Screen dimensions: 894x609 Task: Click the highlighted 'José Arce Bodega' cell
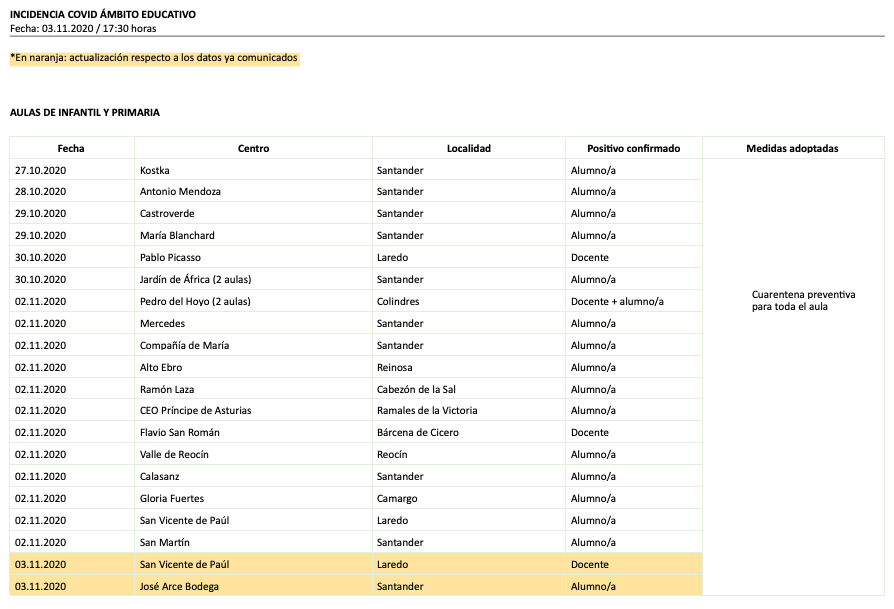click(x=179, y=586)
